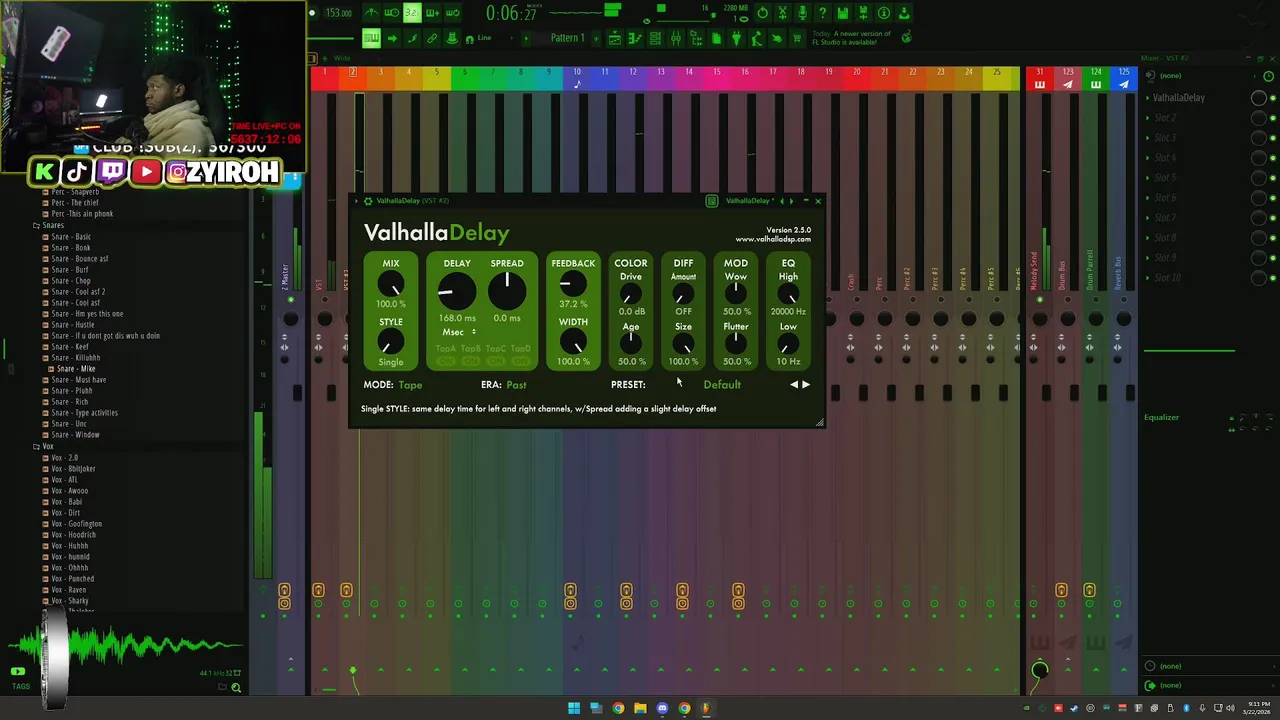Click the right-arrow icon beside piano icon
This screenshot has width=1280, height=720.
tap(392, 38)
